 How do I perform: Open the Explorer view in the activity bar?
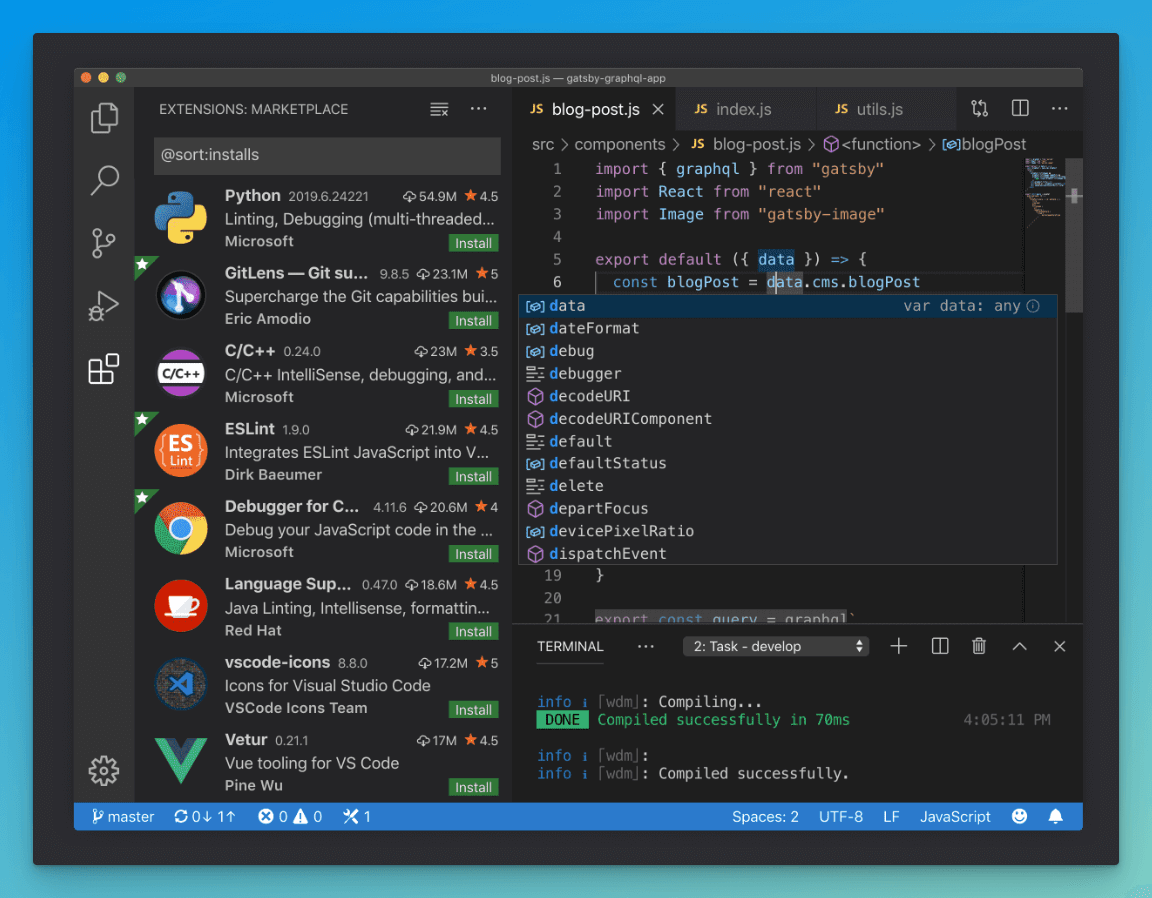[x=104, y=117]
